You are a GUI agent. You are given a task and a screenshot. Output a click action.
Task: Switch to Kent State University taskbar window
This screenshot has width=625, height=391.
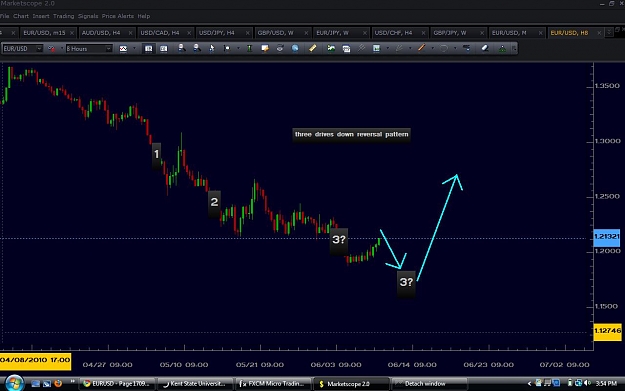[x=195, y=384]
